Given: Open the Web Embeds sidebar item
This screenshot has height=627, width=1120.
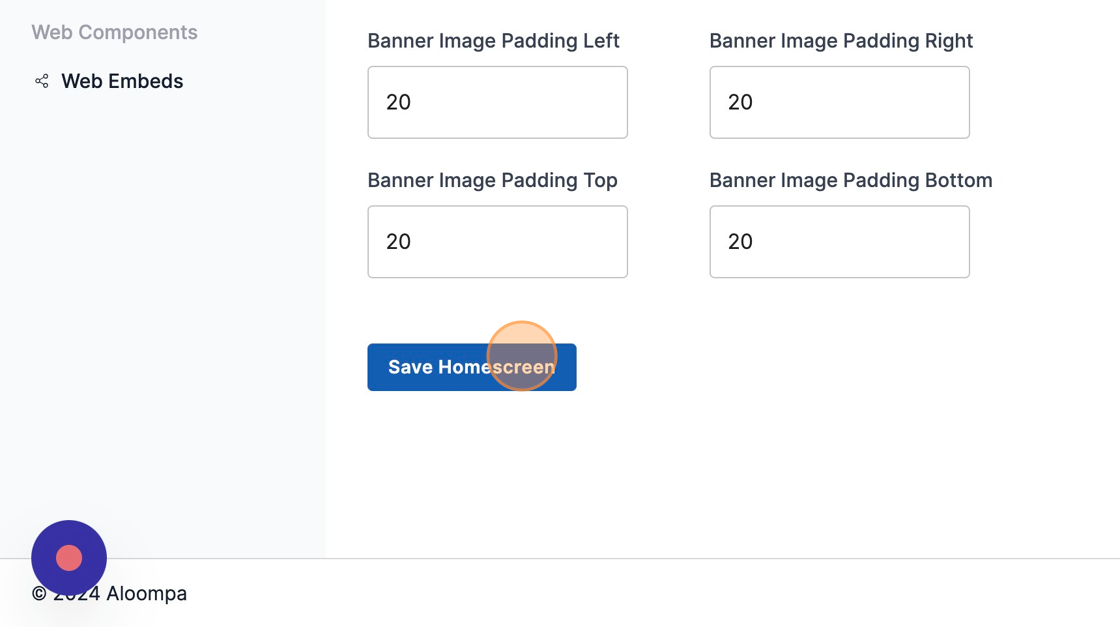Looking at the screenshot, I should click(122, 81).
